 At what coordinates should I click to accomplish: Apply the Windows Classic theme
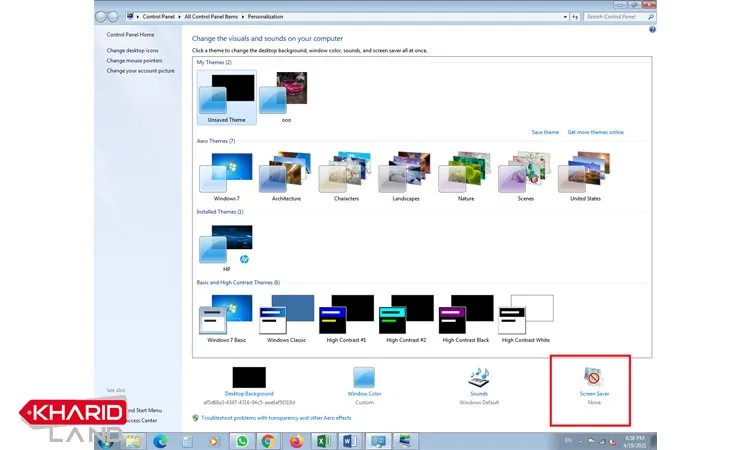pyautogui.click(x=286, y=318)
